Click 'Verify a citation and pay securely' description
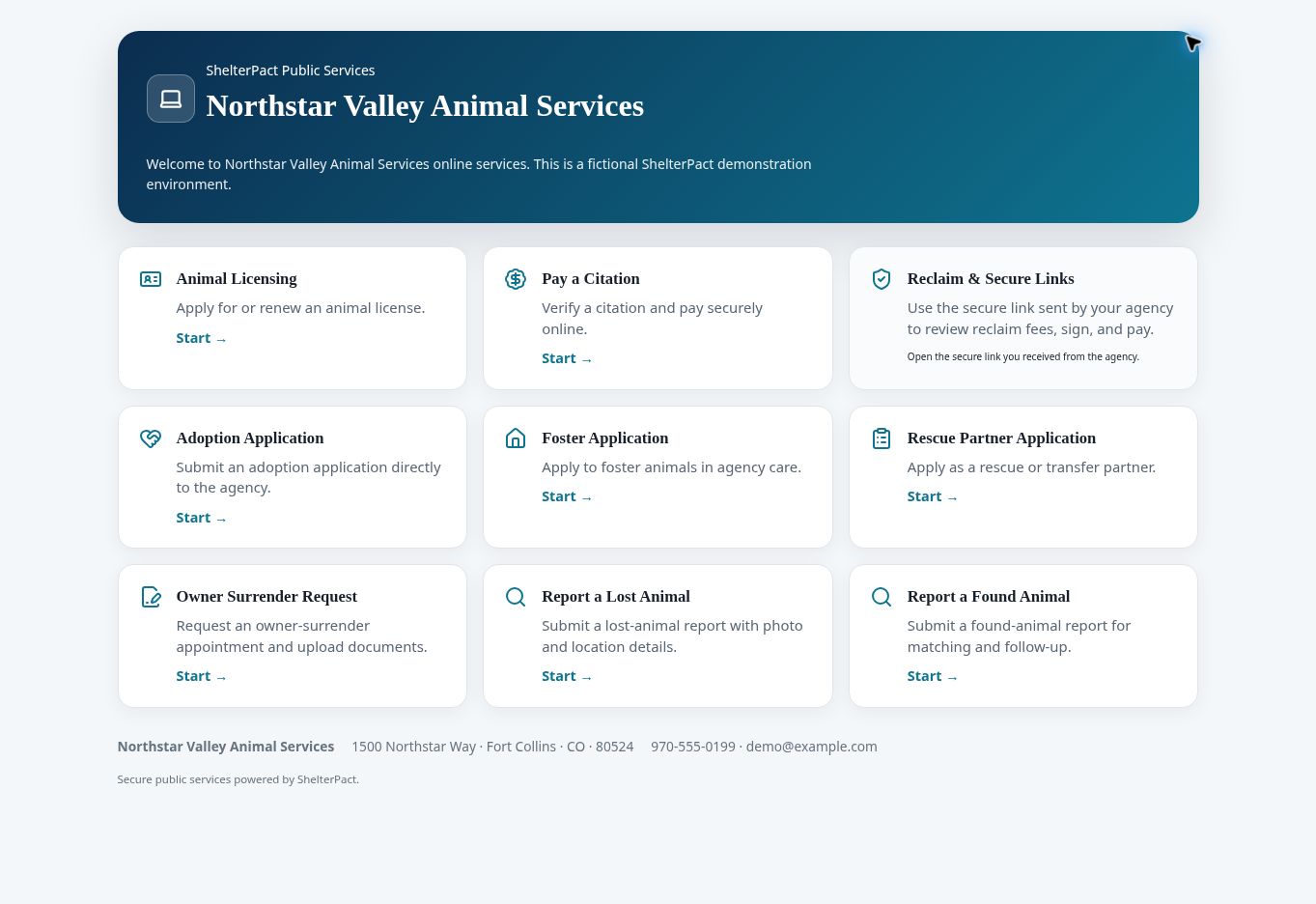Image resolution: width=1316 pixels, height=904 pixels. pos(652,319)
